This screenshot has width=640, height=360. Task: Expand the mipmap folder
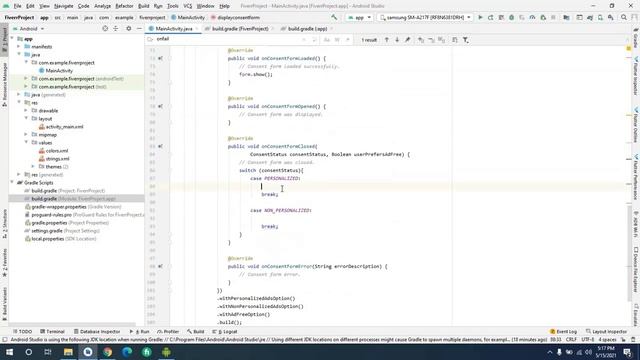[x=26, y=134]
